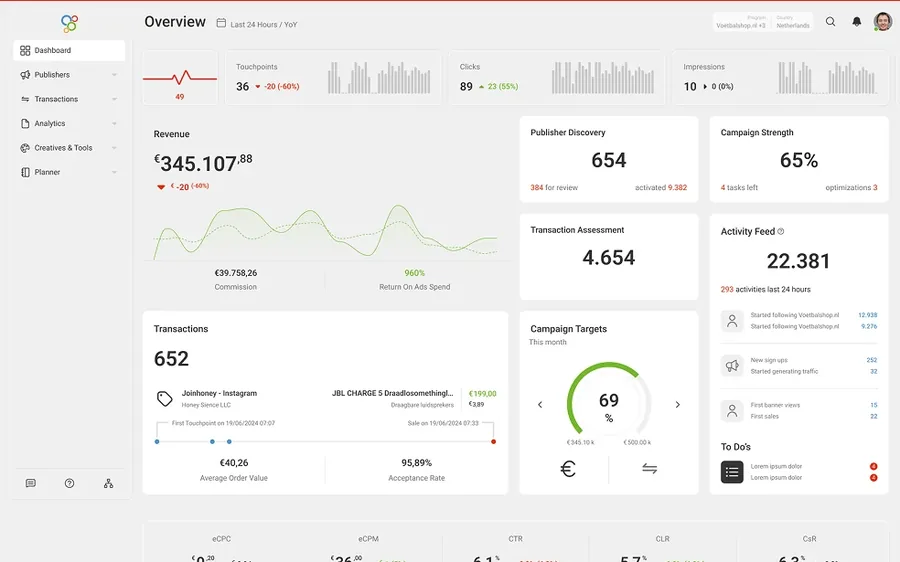Click the New sign ups count 252
Screen dimensions: 900x562
[x=872, y=360]
